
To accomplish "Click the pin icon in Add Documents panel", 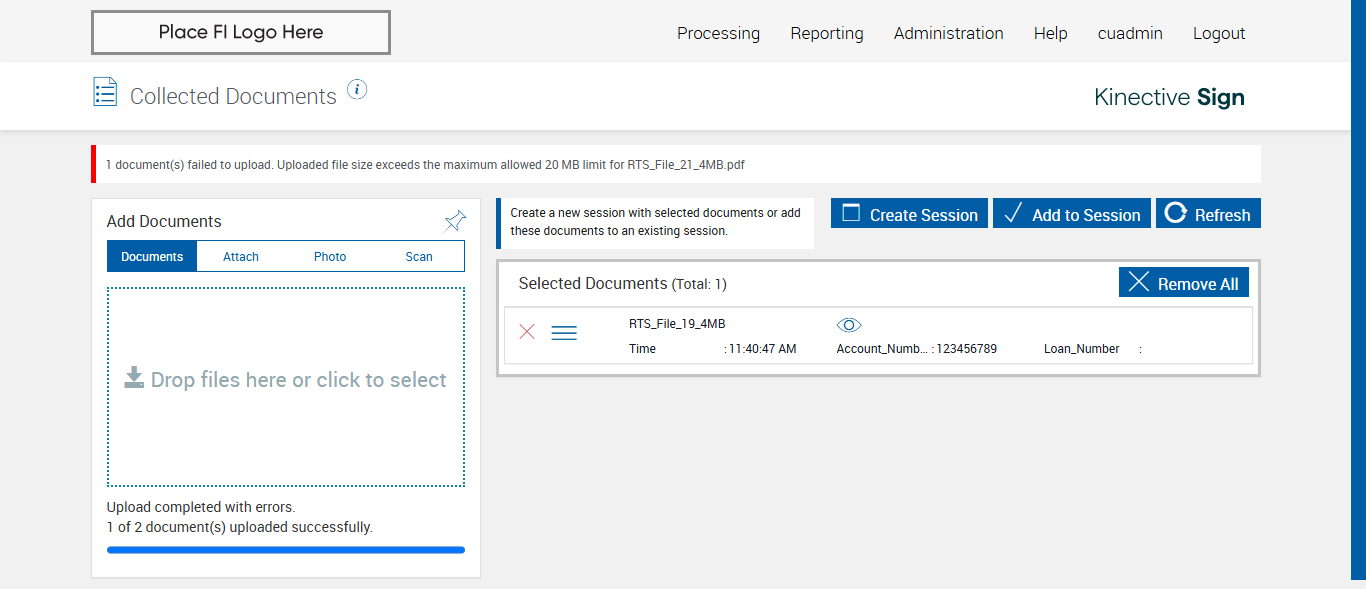I will pos(454,221).
